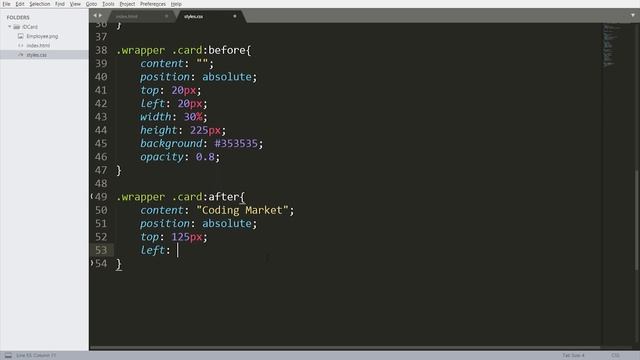Open the panel switcher icon in status bar
Screen dimensions: 640x360
[8, 356]
